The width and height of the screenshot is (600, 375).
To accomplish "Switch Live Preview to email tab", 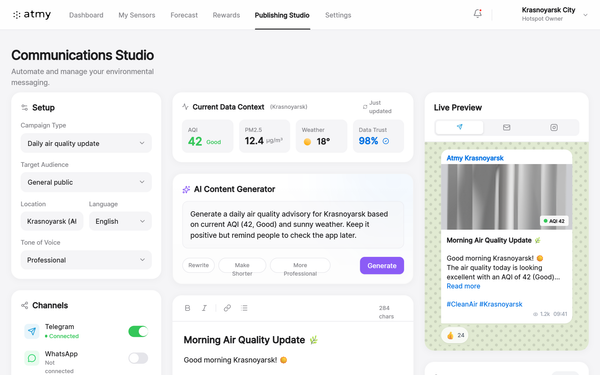I will (x=507, y=127).
